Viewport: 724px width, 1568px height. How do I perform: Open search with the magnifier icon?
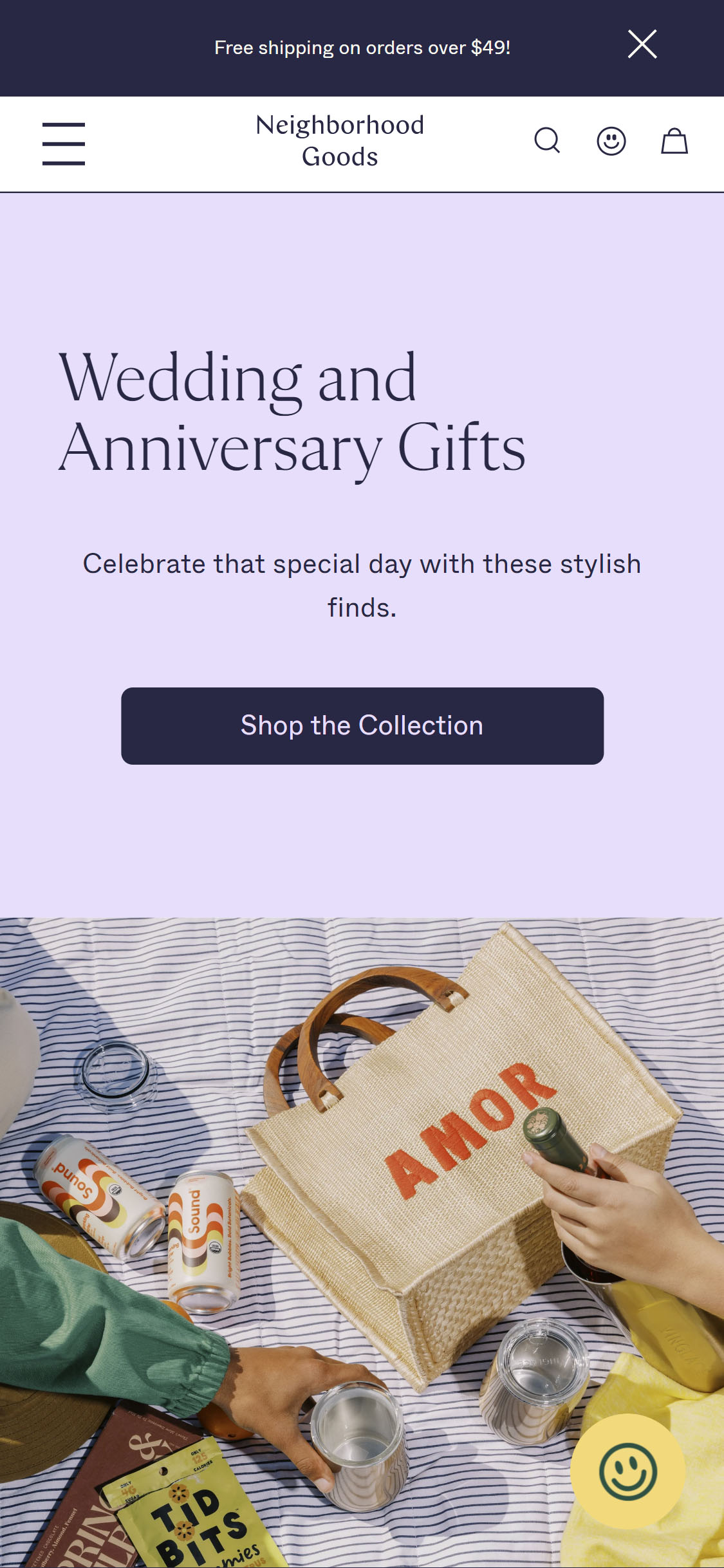[x=547, y=140]
